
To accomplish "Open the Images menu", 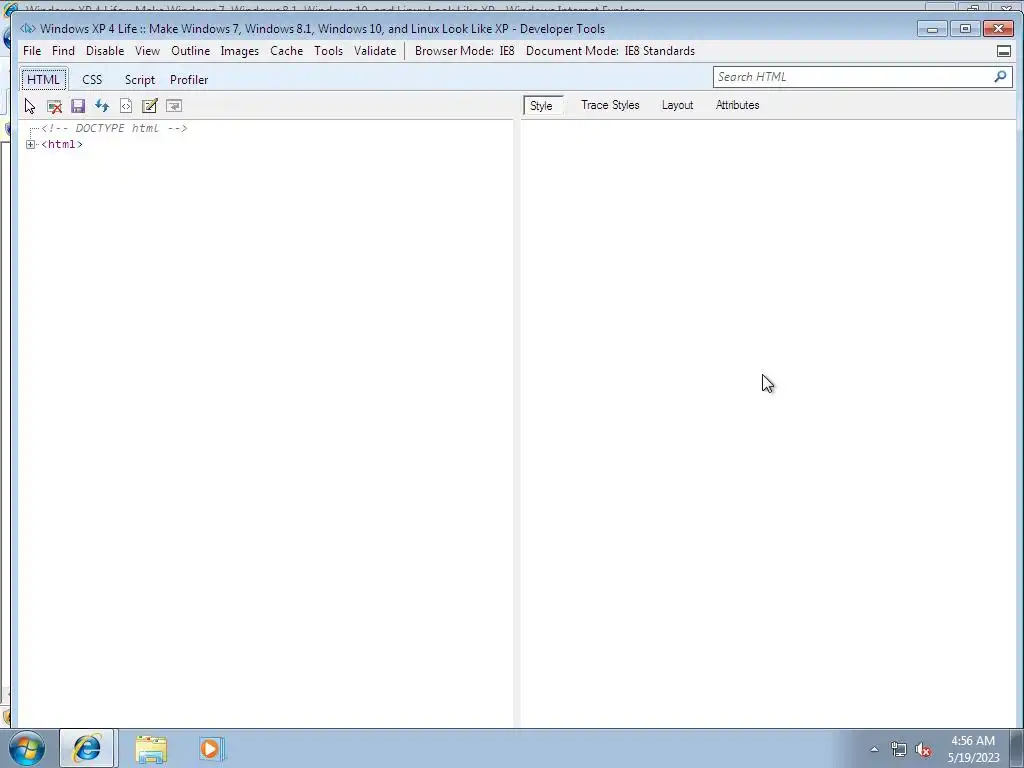I will (240, 51).
